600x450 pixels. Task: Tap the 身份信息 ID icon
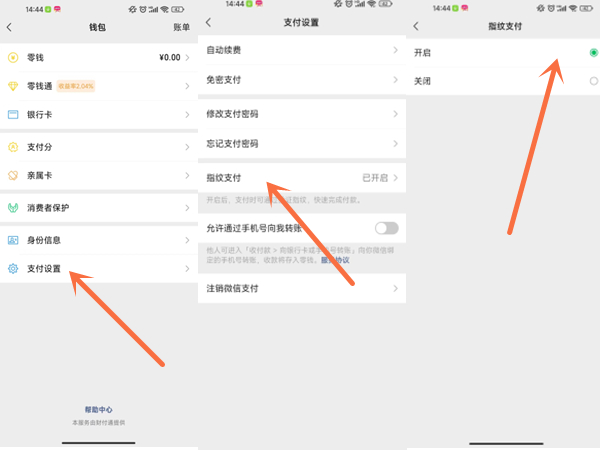(13, 240)
